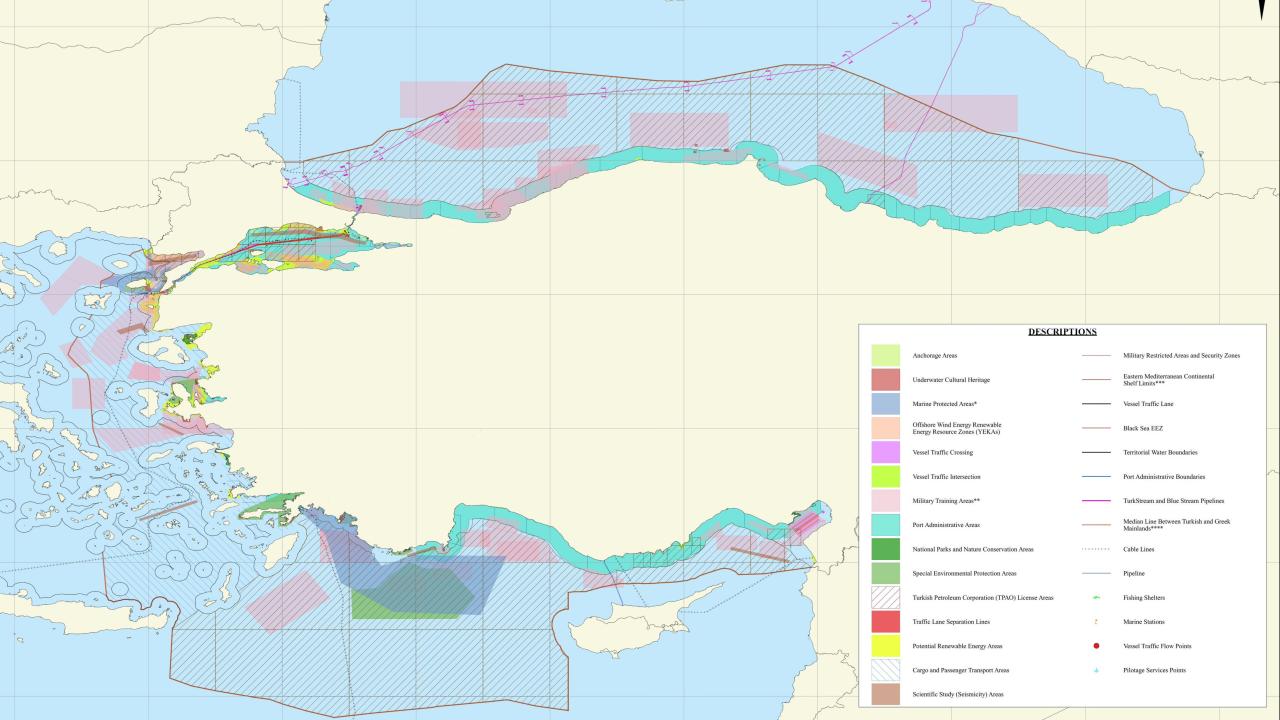
Task: Click the Underwater Cultural Heritage swatch
Action: tap(887, 379)
